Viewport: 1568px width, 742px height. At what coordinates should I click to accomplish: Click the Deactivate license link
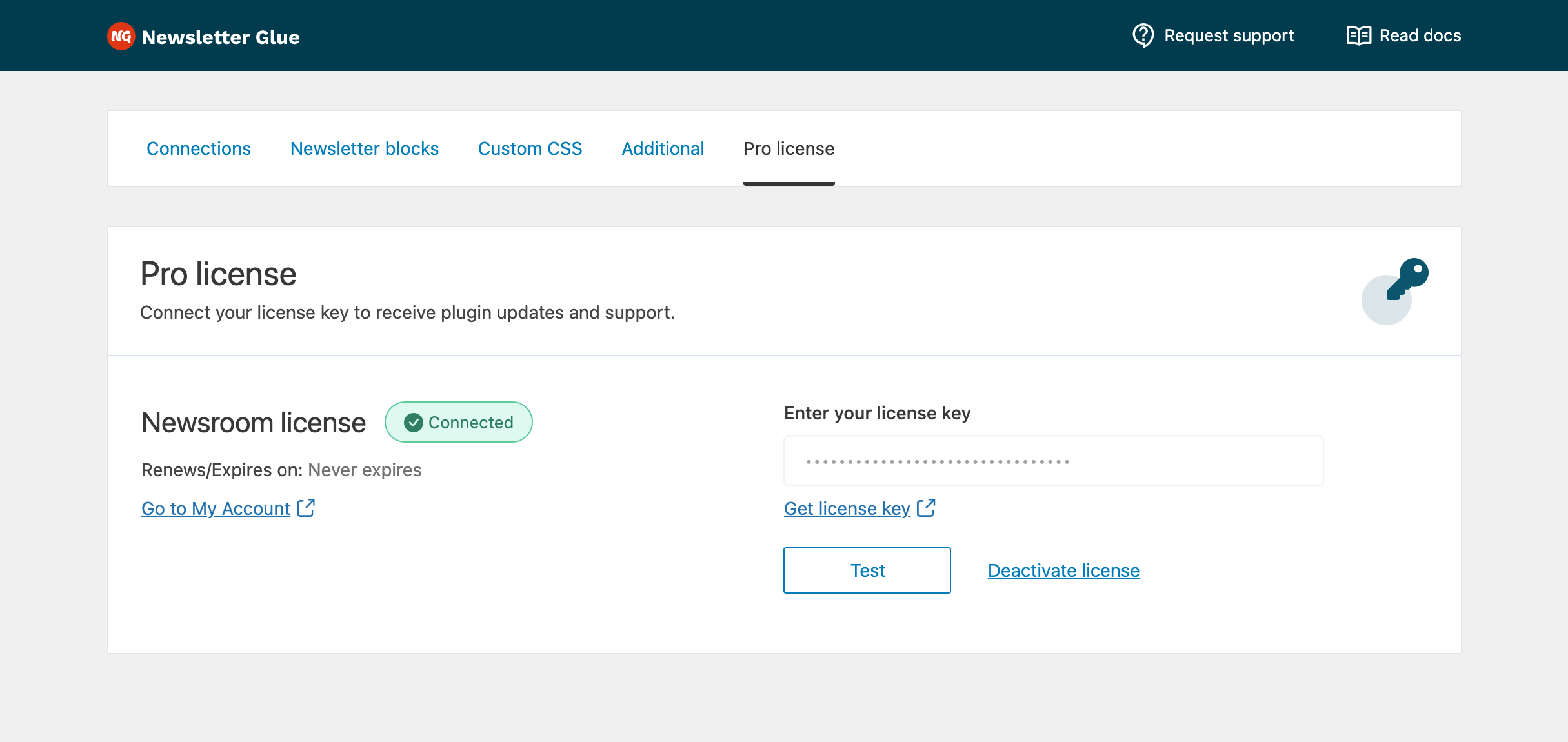(1063, 570)
